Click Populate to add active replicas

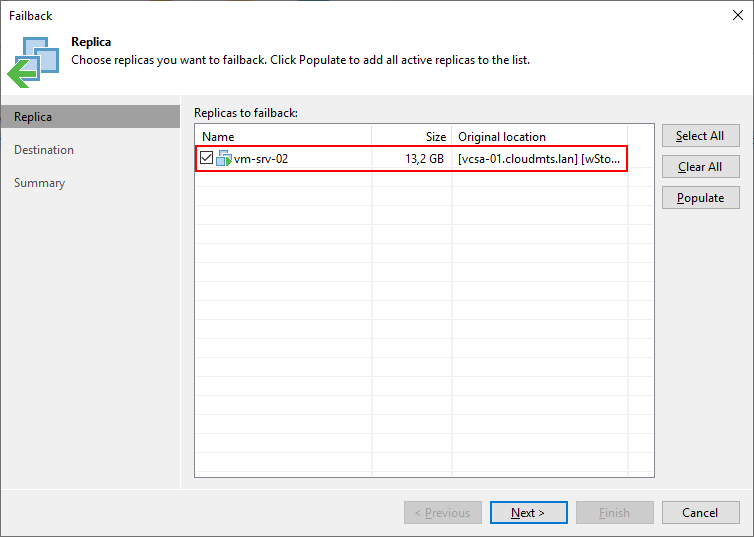700,198
